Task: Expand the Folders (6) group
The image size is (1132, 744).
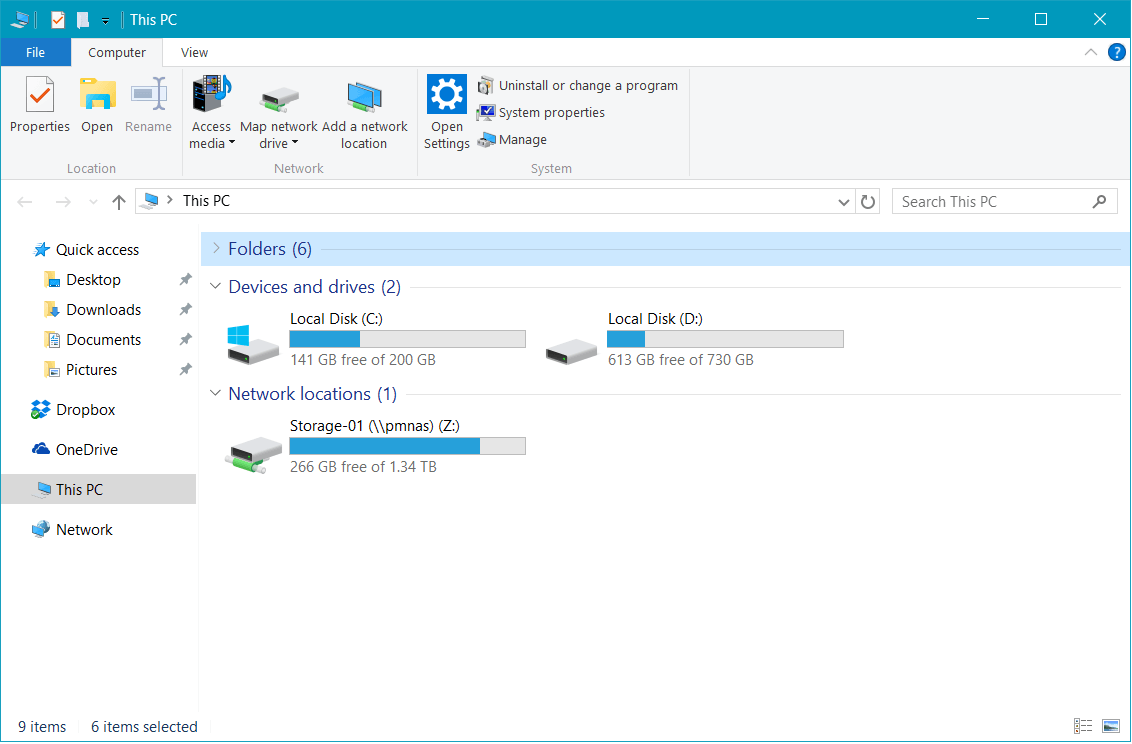Action: (216, 249)
